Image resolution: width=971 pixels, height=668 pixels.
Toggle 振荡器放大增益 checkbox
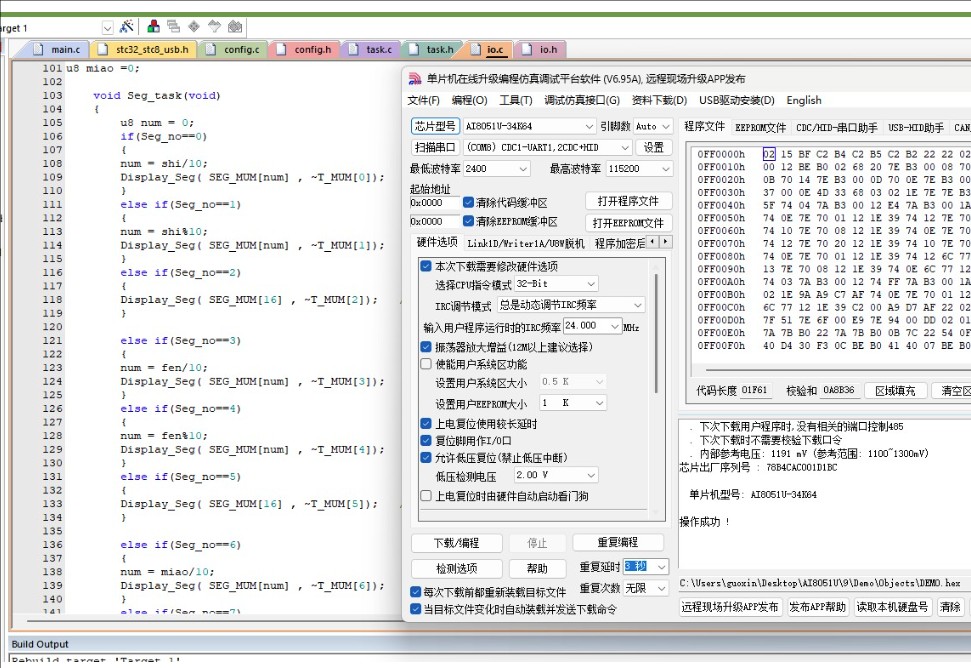tap(425, 347)
